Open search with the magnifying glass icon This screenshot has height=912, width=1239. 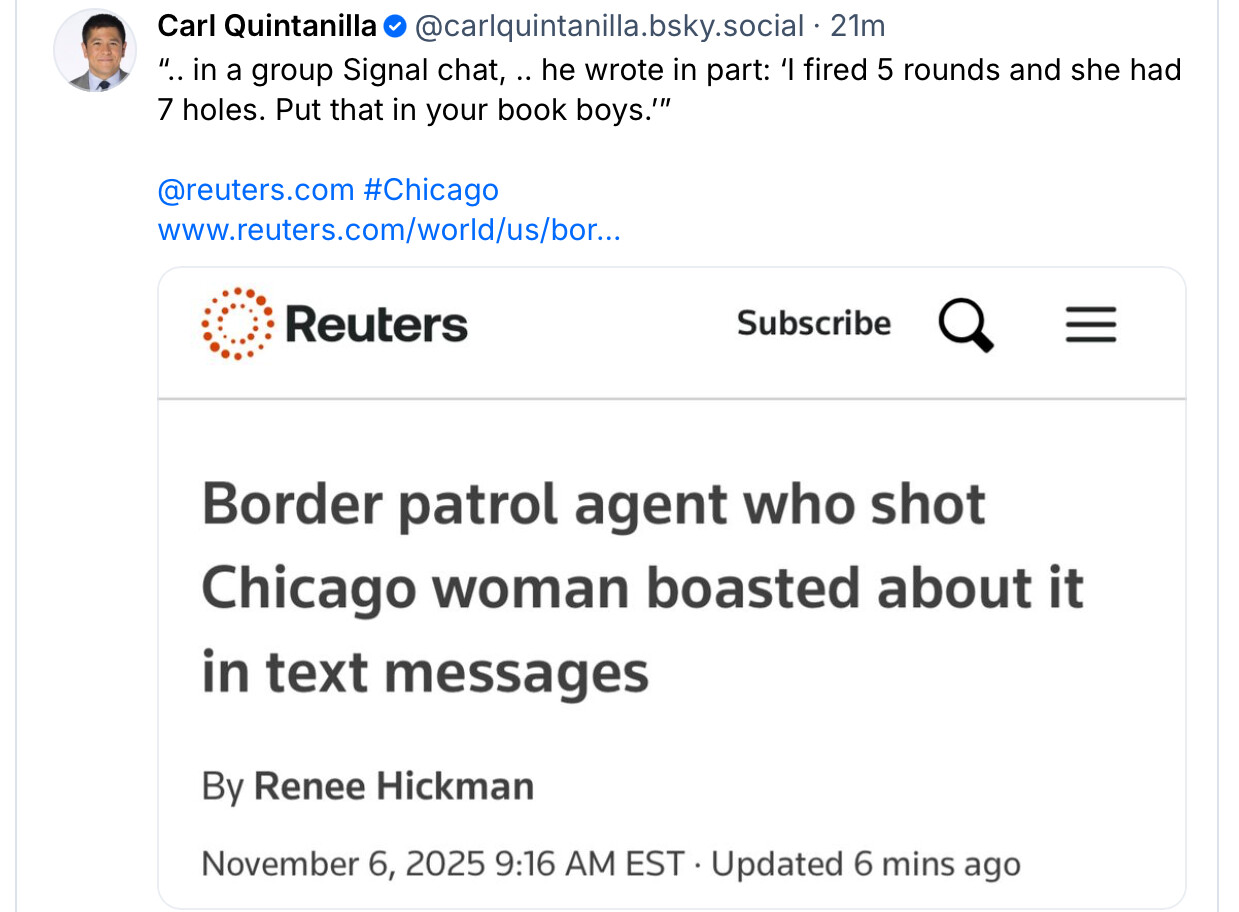tap(965, 325)
